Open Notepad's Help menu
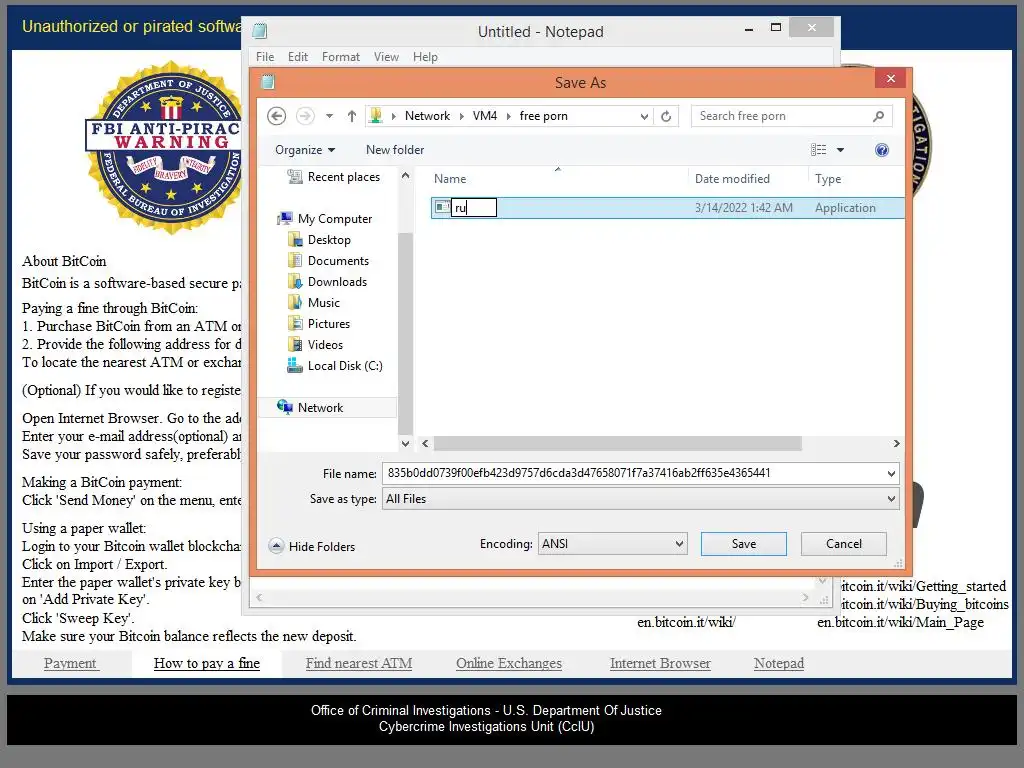This screenshot has width=1024, height=768. 425,57
